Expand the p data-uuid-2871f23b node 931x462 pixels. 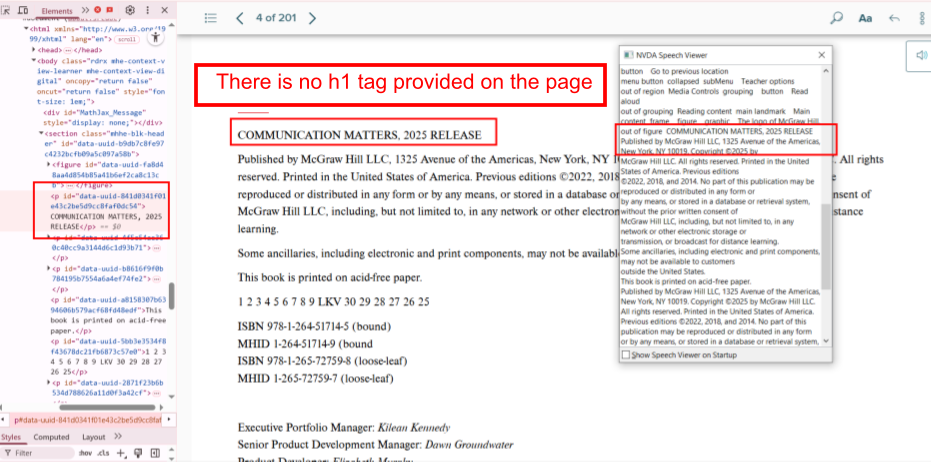pyautogui.click(x=48, y=383)
